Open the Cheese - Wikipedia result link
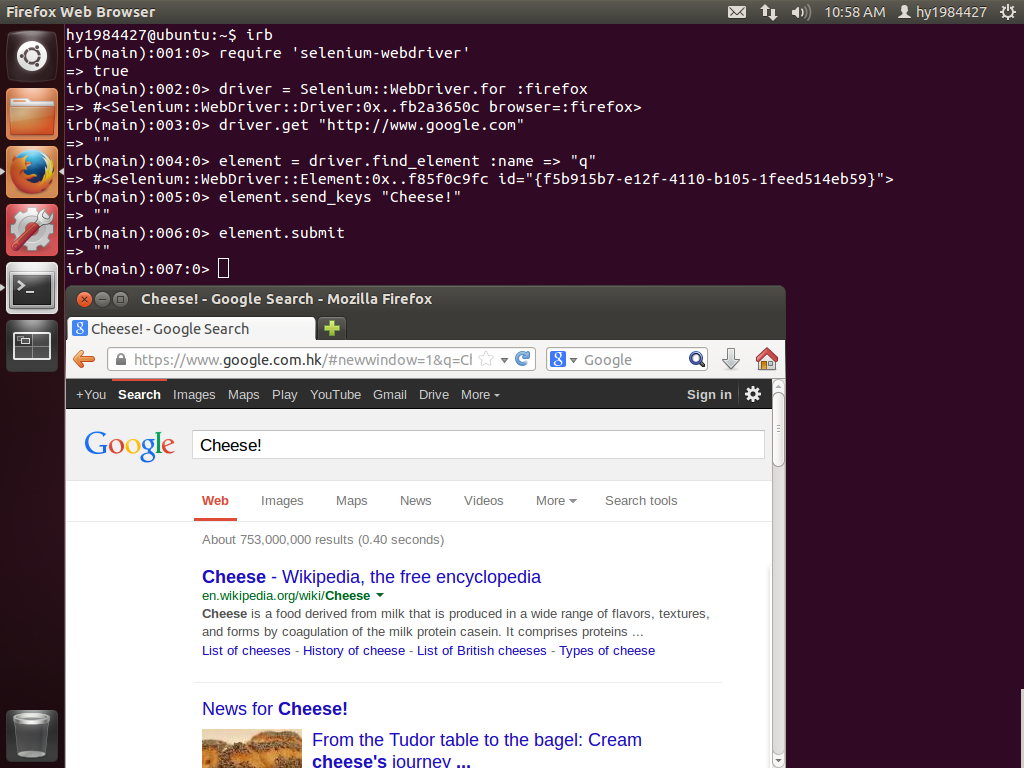The height and width of the screenshot is (768, 1024). [x=371, y=577]
